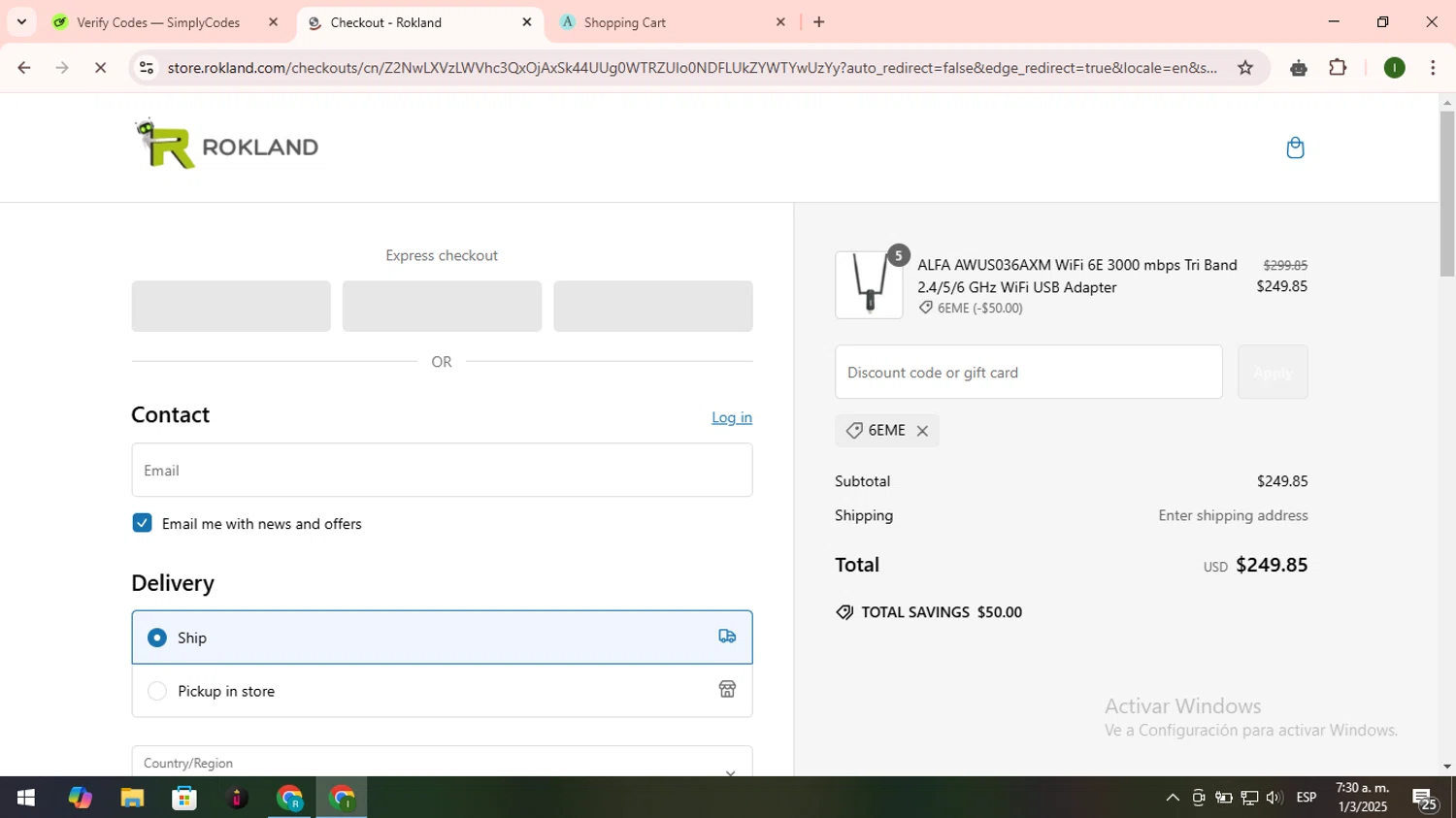Toggle Email me with news and offers
1456x818 pixels.
point(142,523)
